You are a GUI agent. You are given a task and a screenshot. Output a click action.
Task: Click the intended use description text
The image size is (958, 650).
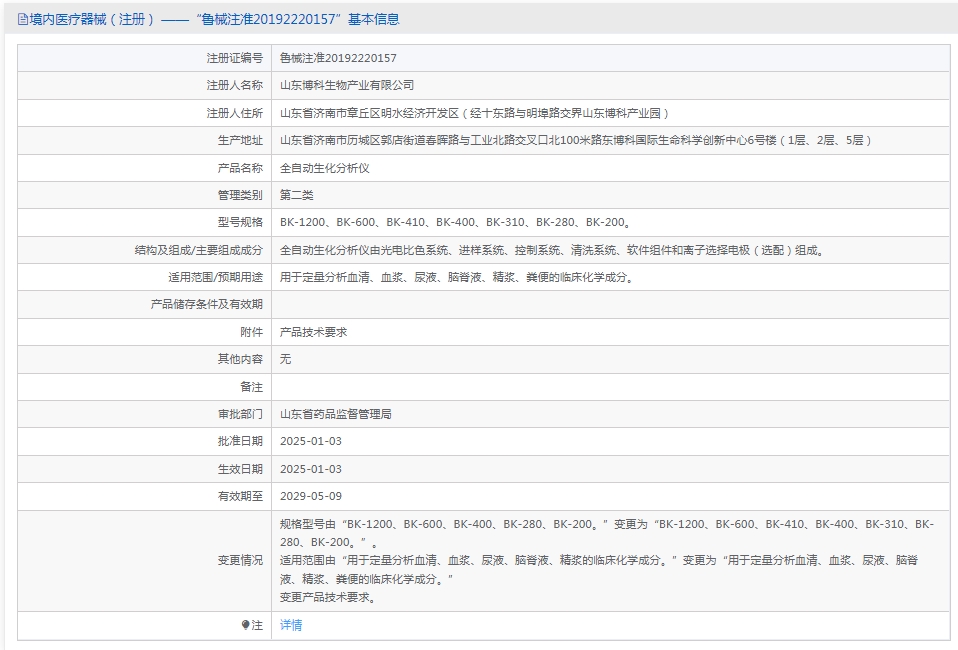456,277
